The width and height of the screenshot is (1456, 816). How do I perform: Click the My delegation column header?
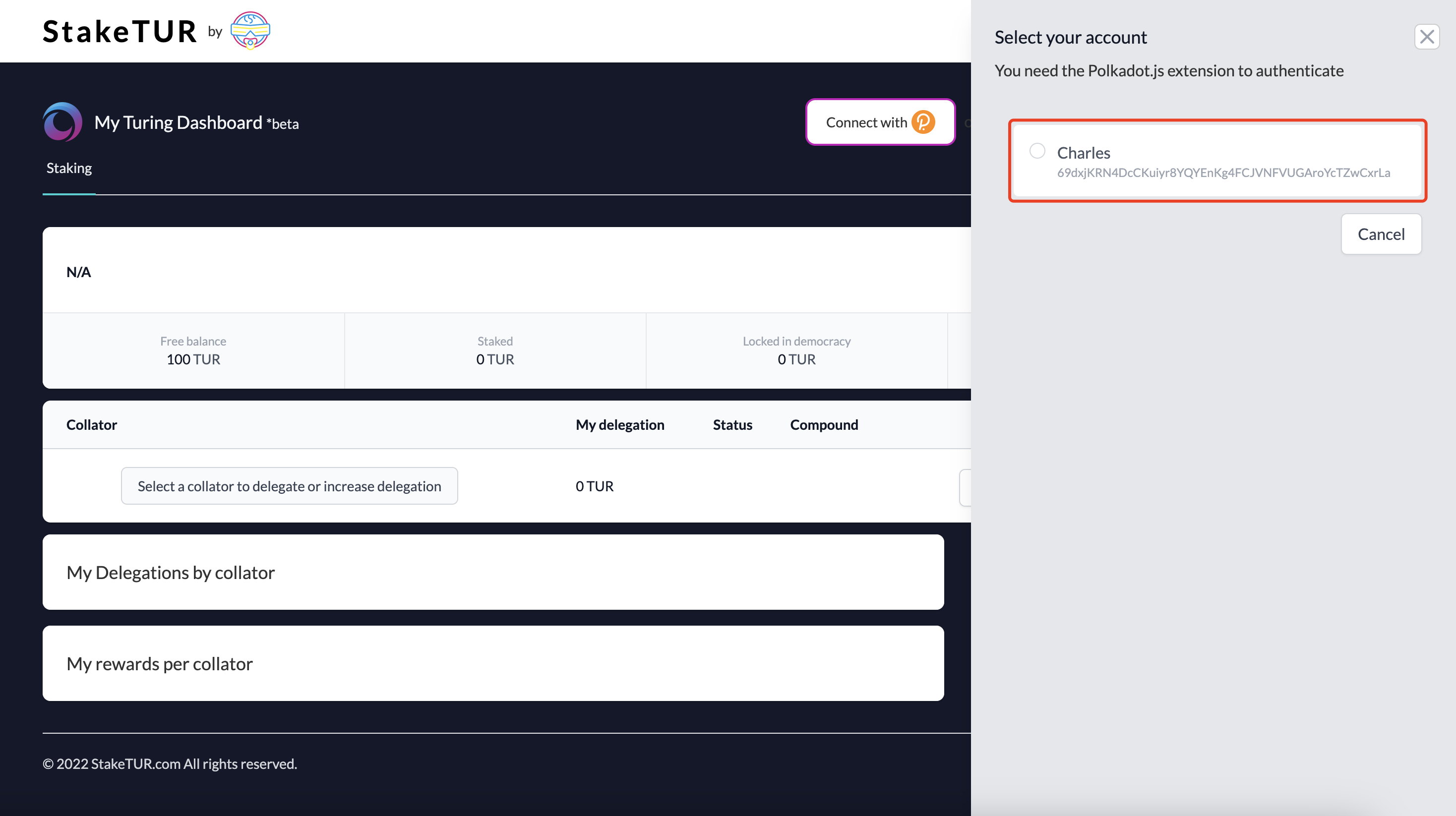[x=619, y=424]
